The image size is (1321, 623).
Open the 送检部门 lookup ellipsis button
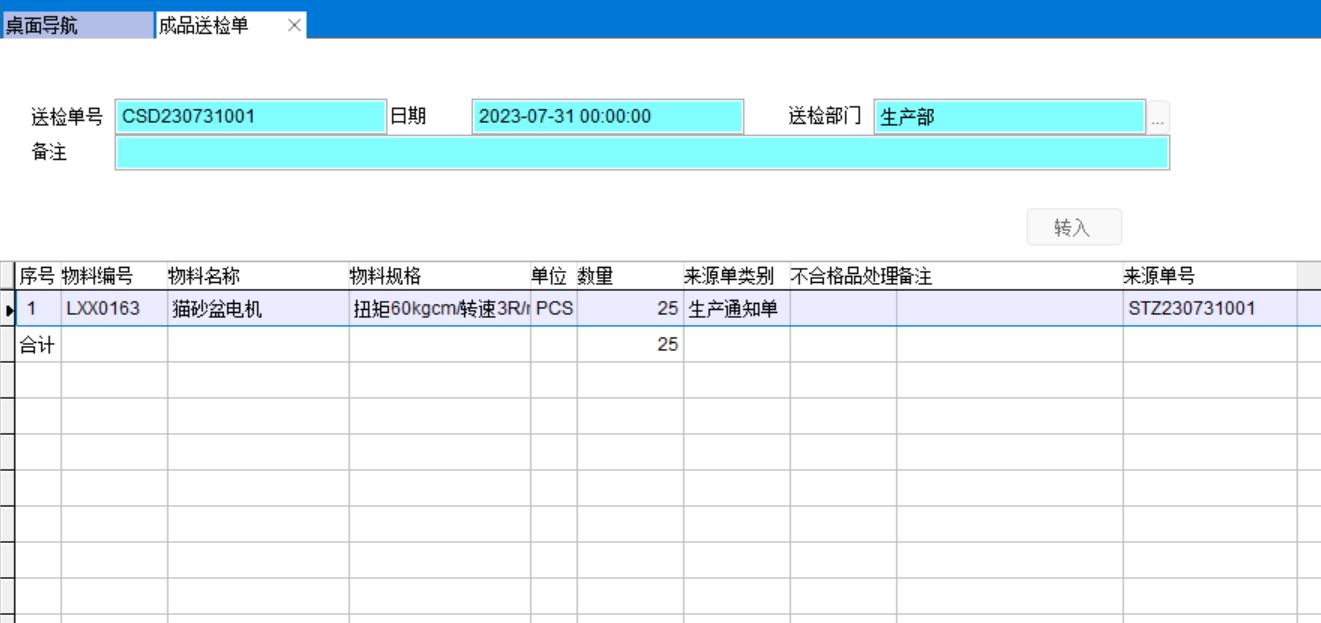tap(1157, 118)
